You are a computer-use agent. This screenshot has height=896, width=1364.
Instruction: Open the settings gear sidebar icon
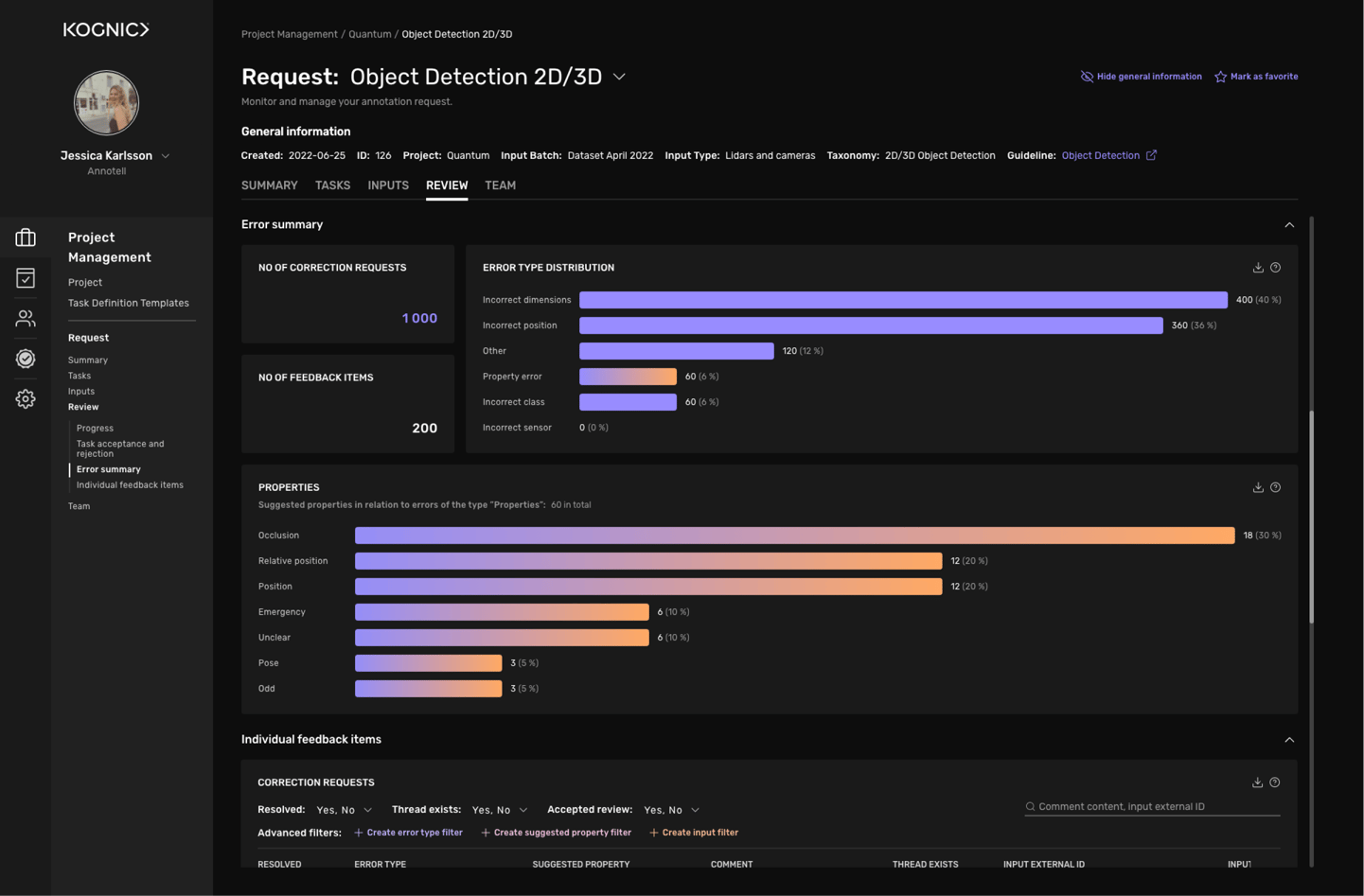pos(26,399)
